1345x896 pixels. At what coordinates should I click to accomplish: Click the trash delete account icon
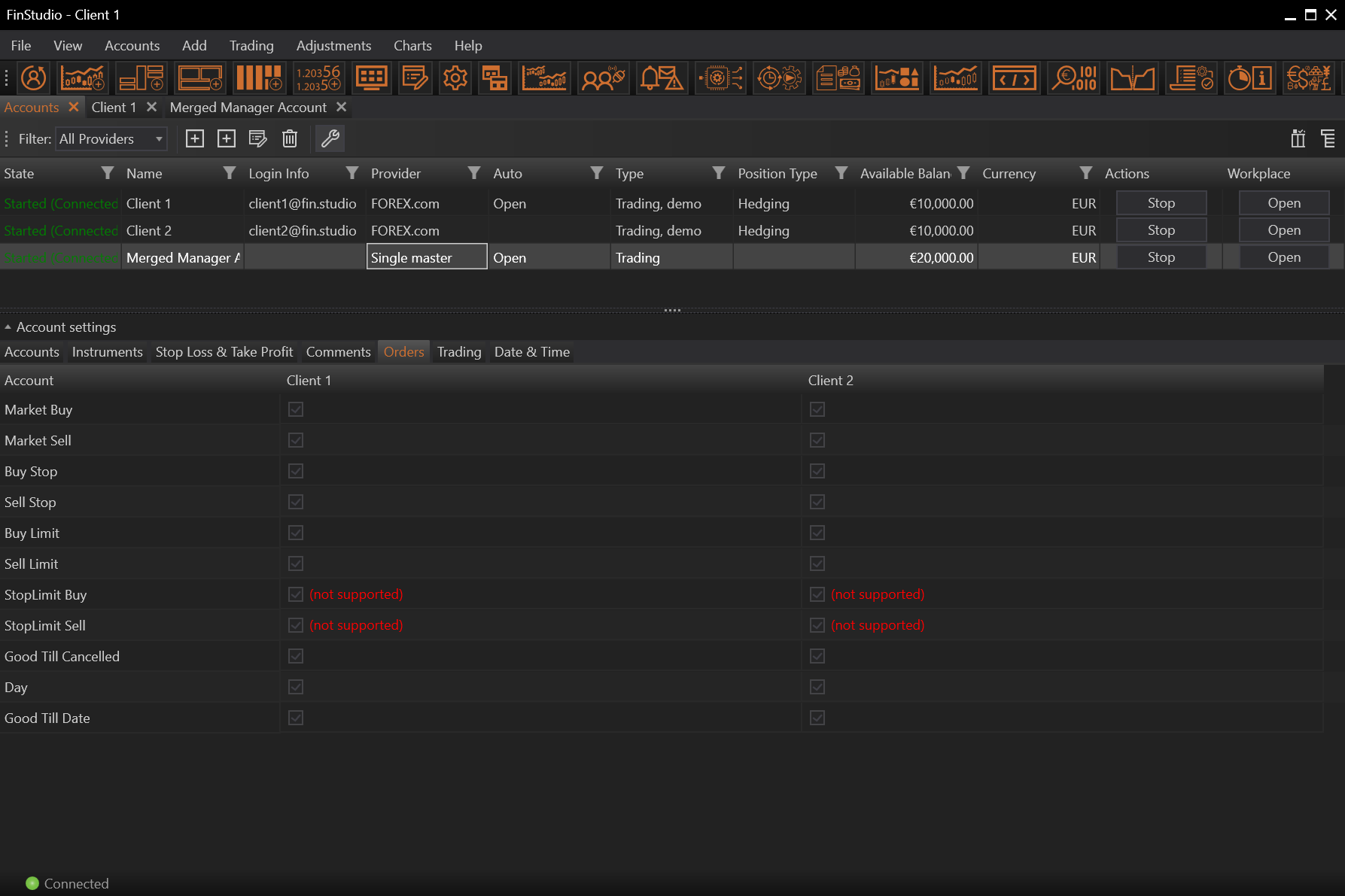[290, 138]
